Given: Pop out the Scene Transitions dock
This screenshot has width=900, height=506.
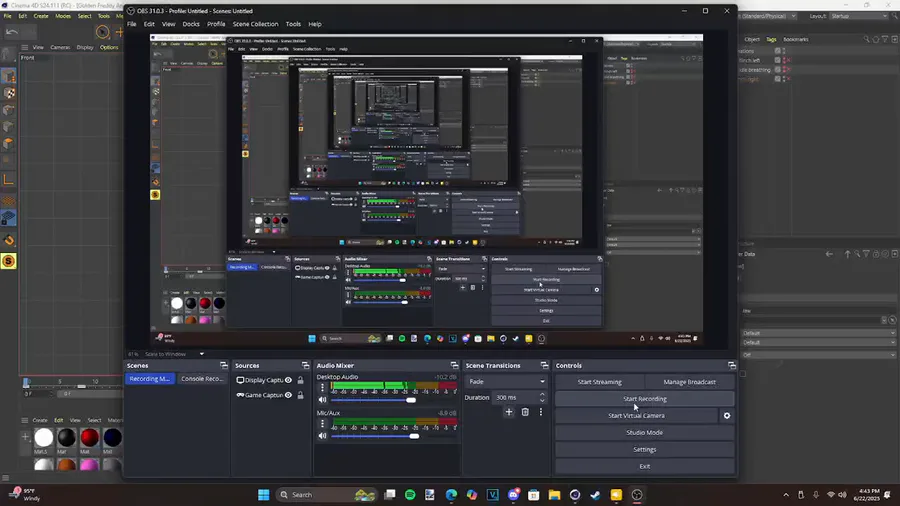Looking at the screenshot, I should pos(544,365).
